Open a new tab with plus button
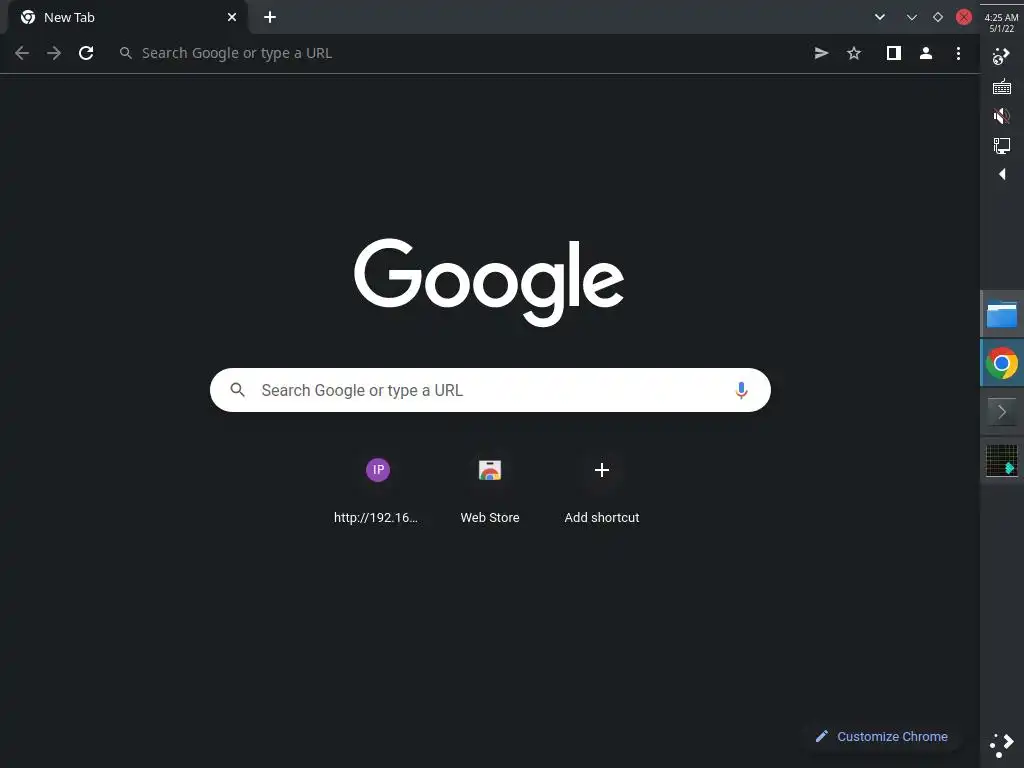 tap(270, 17)
